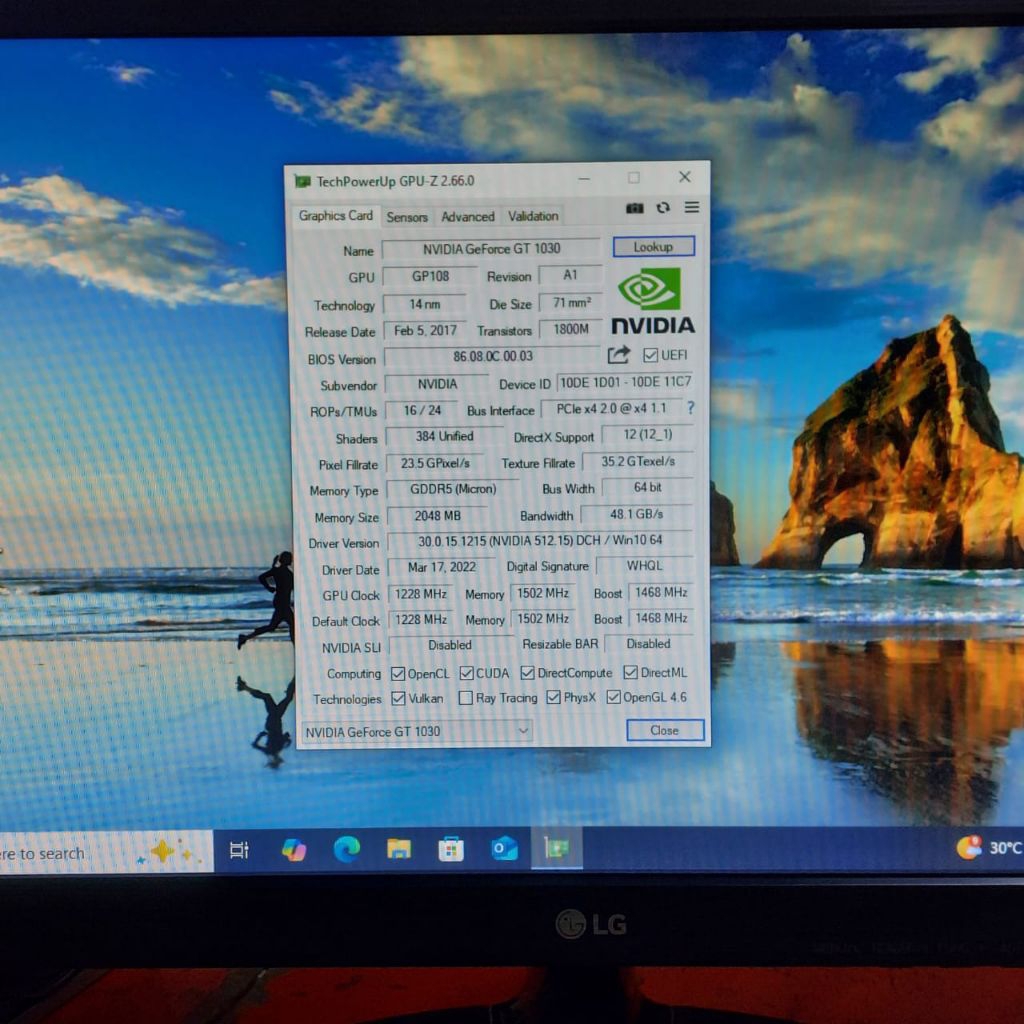Click the GPU-Z screenshot camera icon
This screenshot has height=1024, width=1024.
(x=634, y=208)
